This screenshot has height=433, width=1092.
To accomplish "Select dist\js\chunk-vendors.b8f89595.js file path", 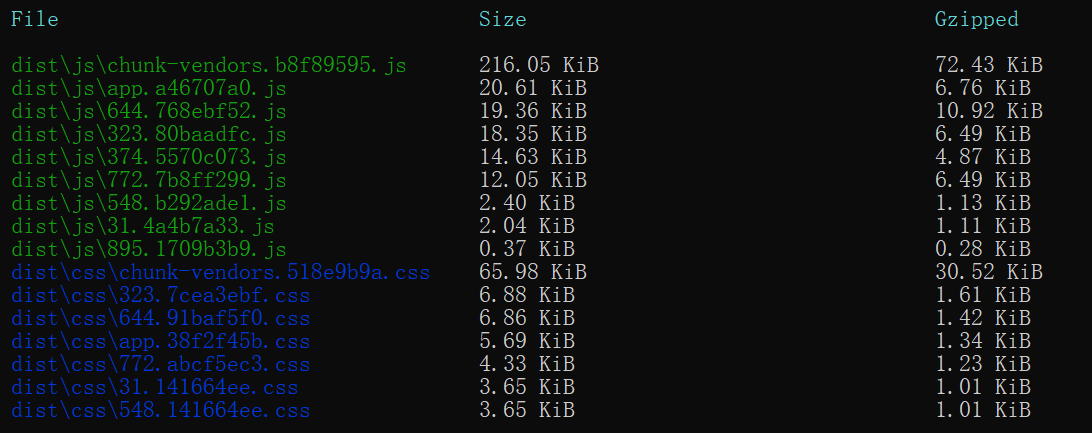I will (x=208, y=65).
